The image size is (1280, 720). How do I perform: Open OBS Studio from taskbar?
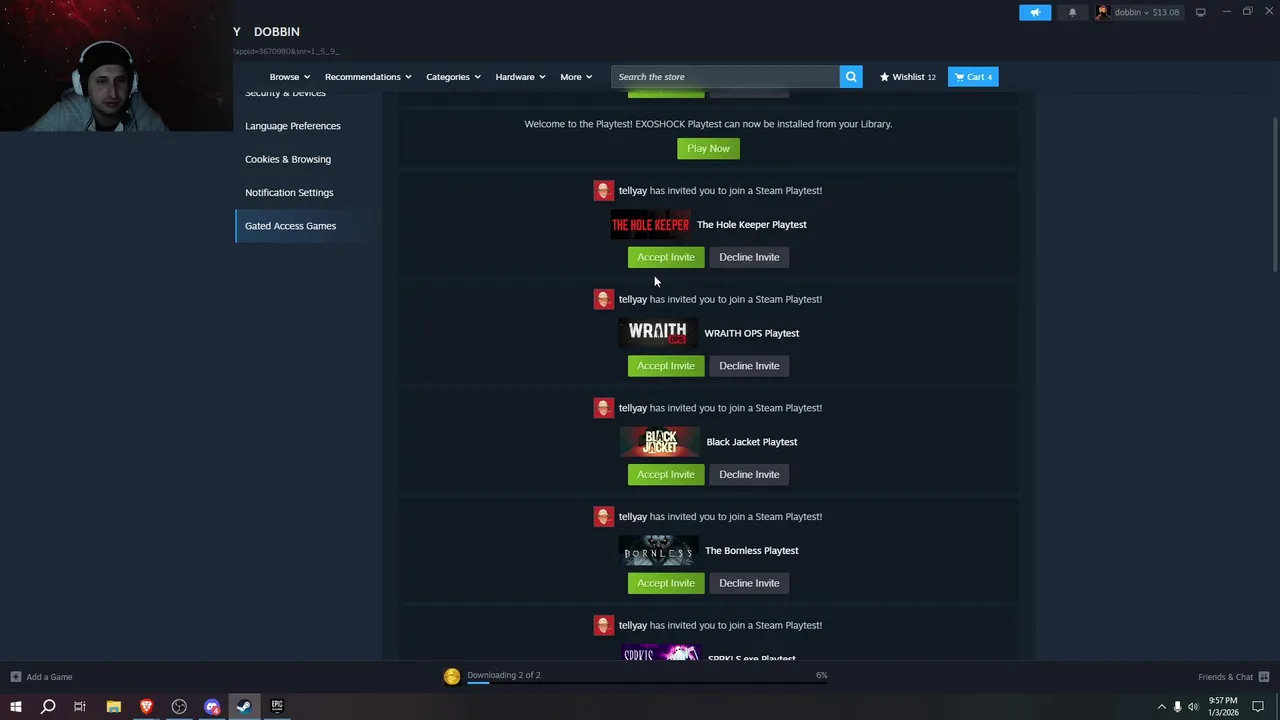tap(179, 707)
